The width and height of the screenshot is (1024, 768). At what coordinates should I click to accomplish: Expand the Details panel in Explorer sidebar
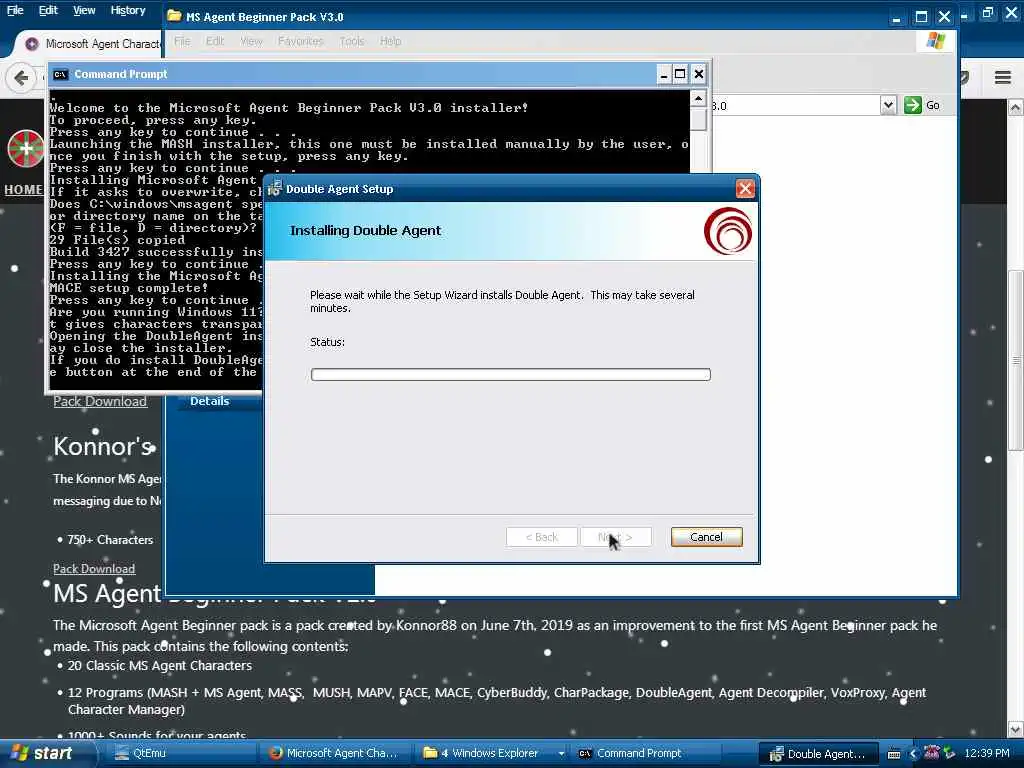[x=210, y=401]
